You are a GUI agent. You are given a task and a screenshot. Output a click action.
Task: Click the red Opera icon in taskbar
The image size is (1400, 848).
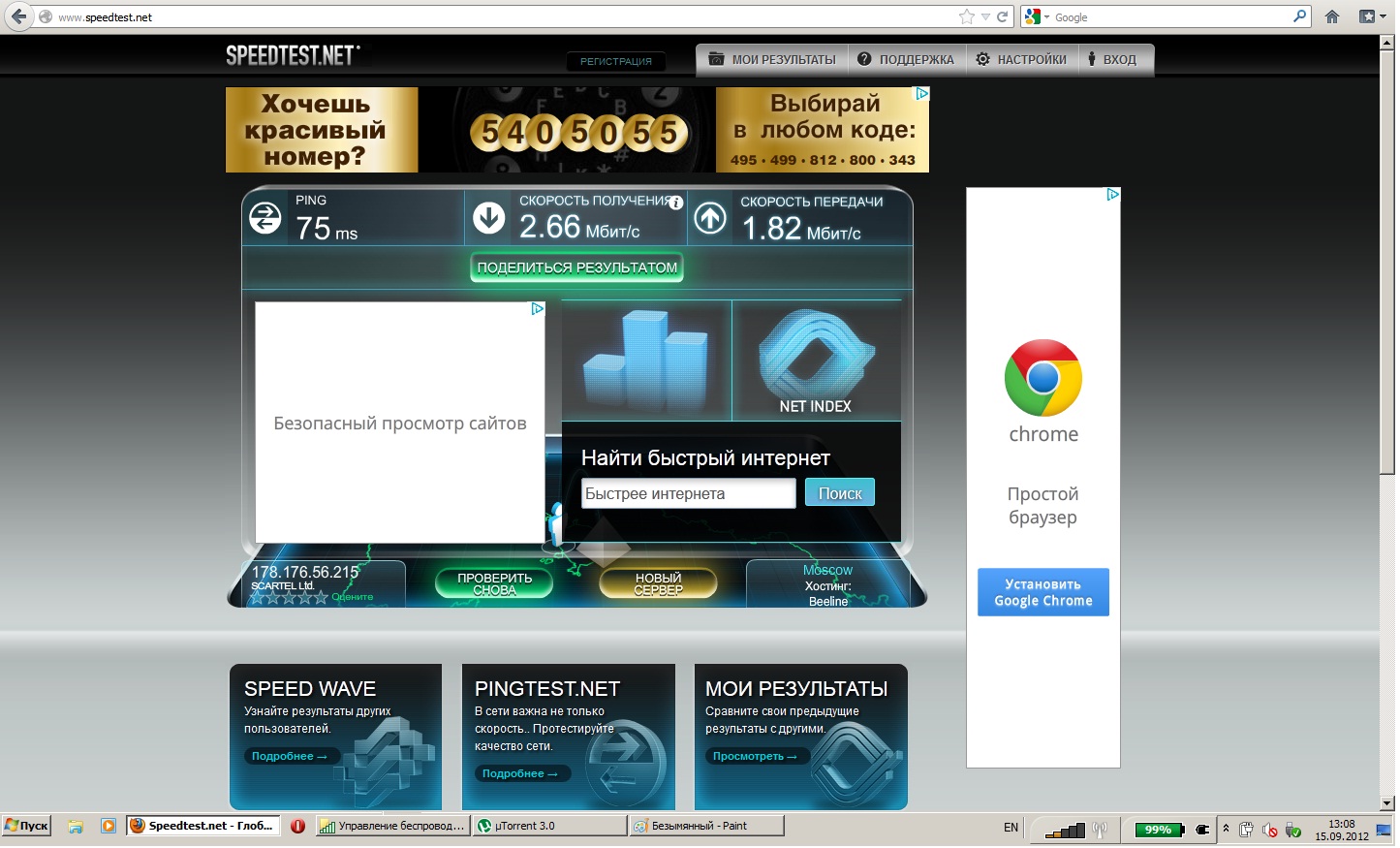297,827
